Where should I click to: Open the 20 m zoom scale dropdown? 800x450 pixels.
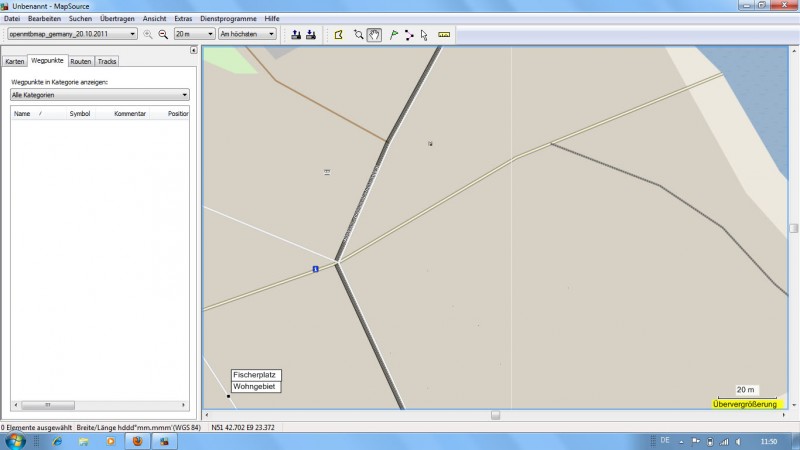point(194,34)
